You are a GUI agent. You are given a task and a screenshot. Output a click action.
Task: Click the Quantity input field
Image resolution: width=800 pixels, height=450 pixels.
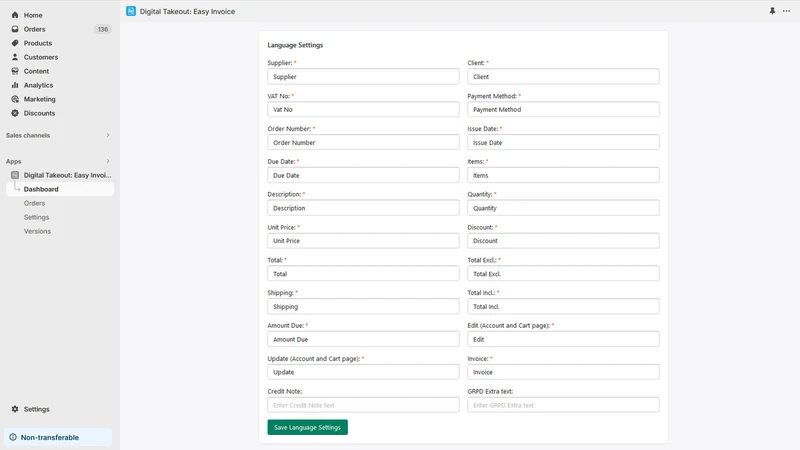pyautogui.click(x=563, y=208)
